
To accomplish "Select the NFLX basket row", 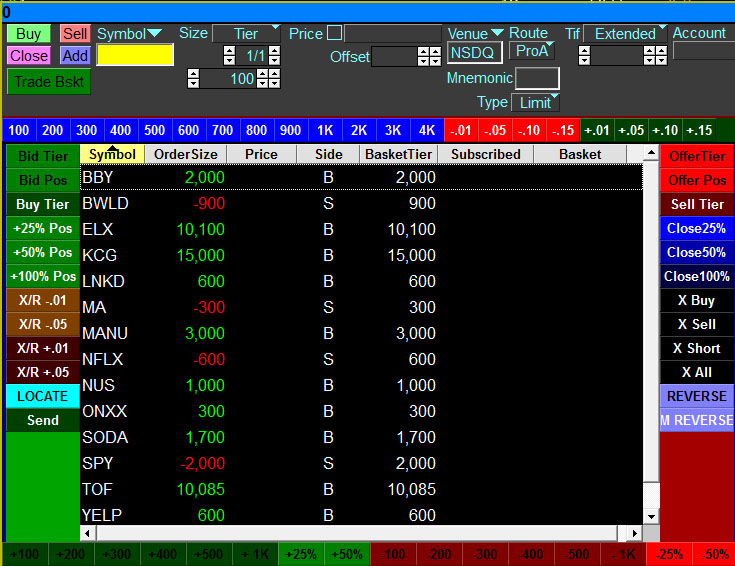I will 361,359.
